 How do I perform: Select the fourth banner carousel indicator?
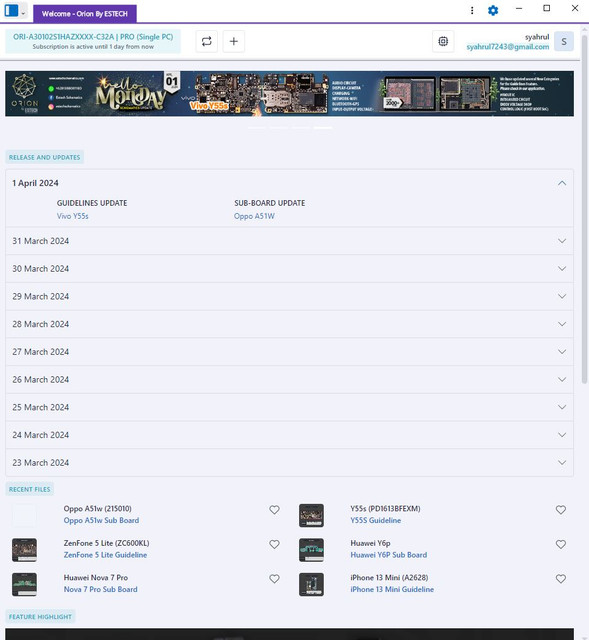click(323, 128)
